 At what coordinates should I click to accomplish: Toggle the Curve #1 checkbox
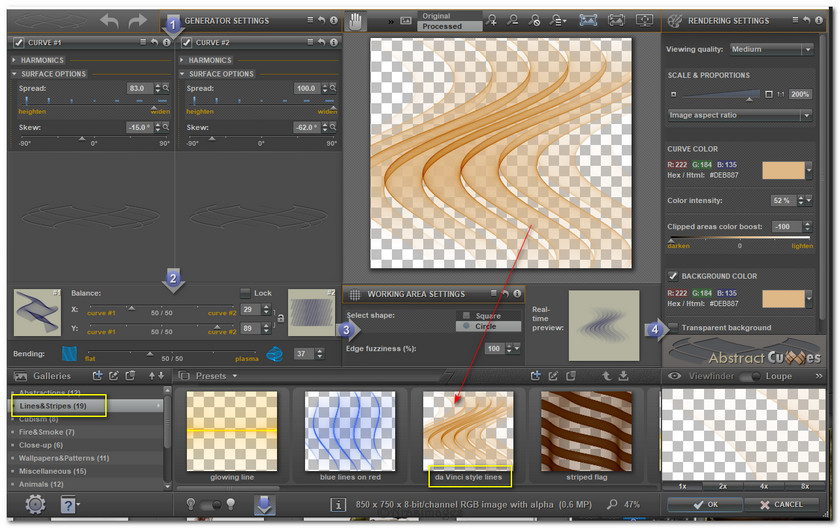pyautogui.click(x=19, y=42)
